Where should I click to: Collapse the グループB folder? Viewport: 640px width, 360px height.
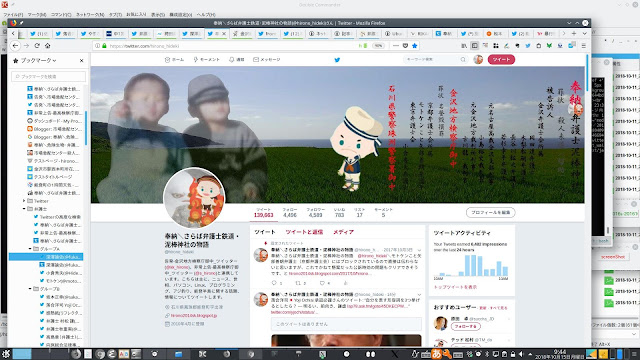pos(30,289)
